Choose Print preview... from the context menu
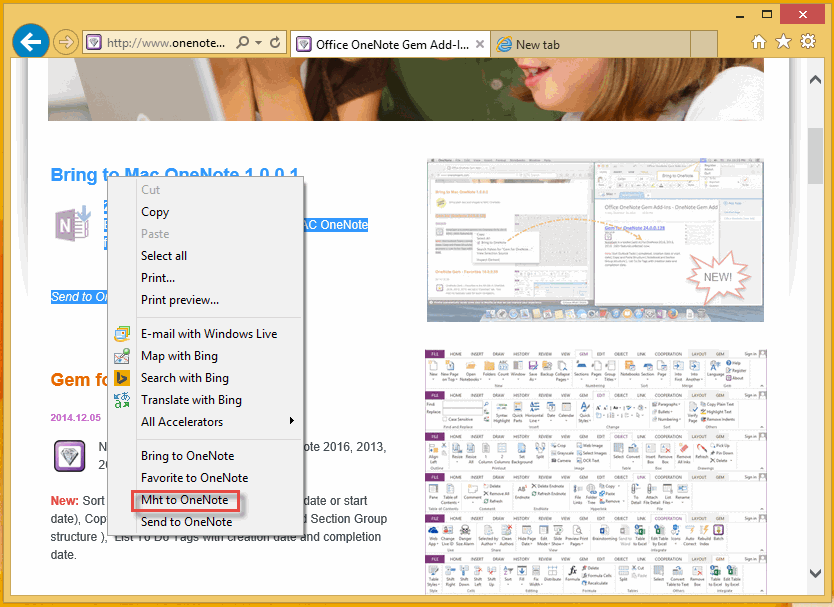The height and width of the screenshot is (607, 834). coord(205,300)
